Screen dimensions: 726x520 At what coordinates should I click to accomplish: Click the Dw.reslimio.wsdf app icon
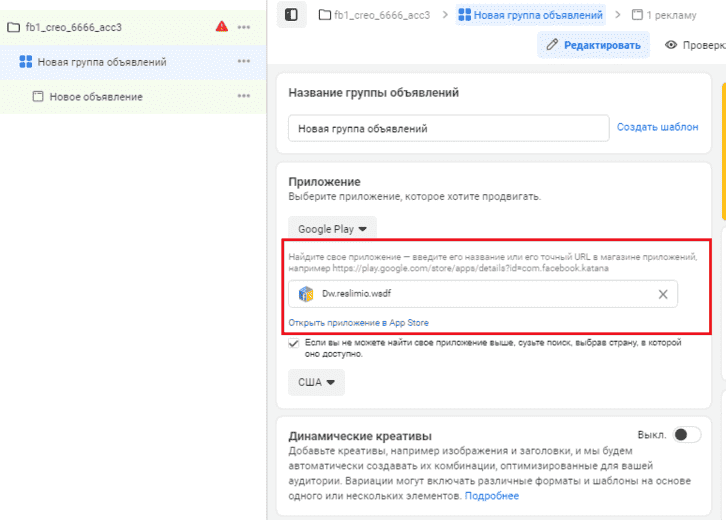point(306,294)
